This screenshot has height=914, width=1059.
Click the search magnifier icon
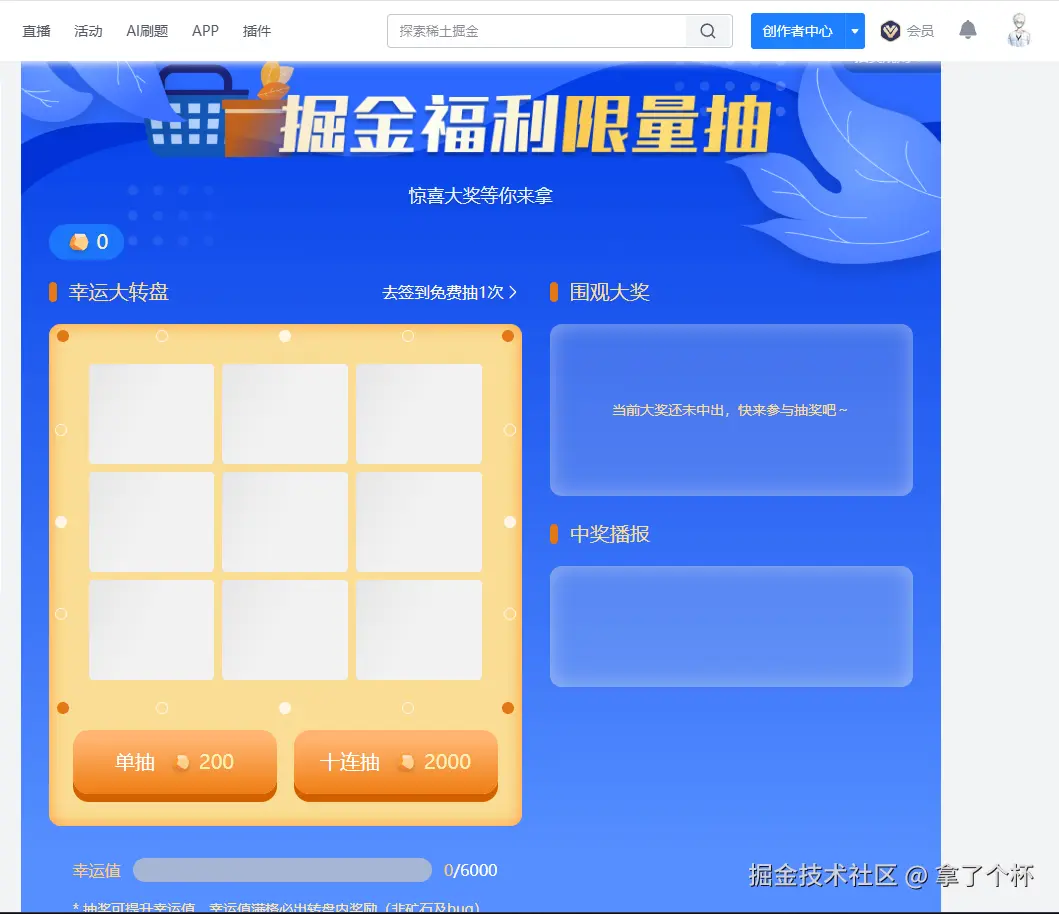708,31
